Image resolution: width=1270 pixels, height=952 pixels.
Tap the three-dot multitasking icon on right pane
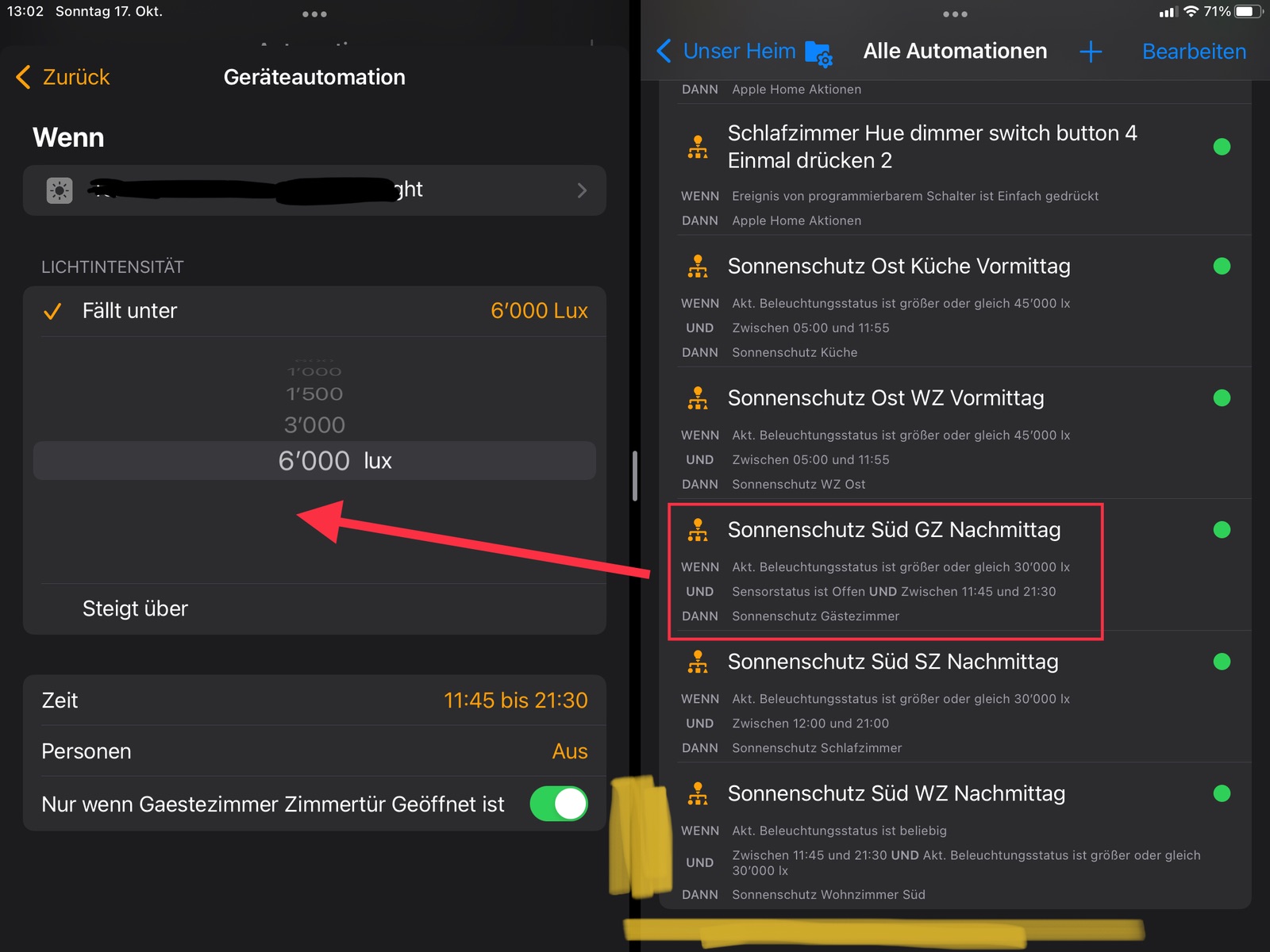(x=955, y=14)
